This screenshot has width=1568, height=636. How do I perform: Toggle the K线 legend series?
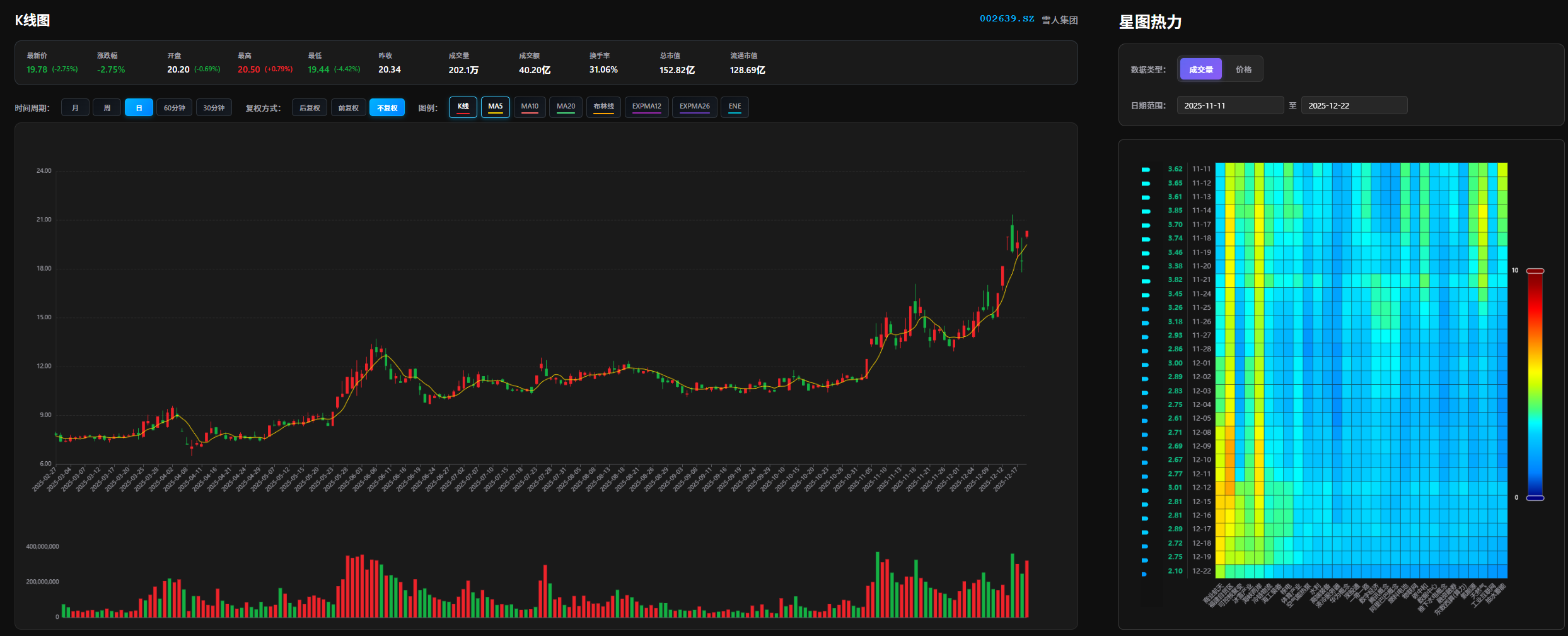pyautogui.click(x=463, y=107)
